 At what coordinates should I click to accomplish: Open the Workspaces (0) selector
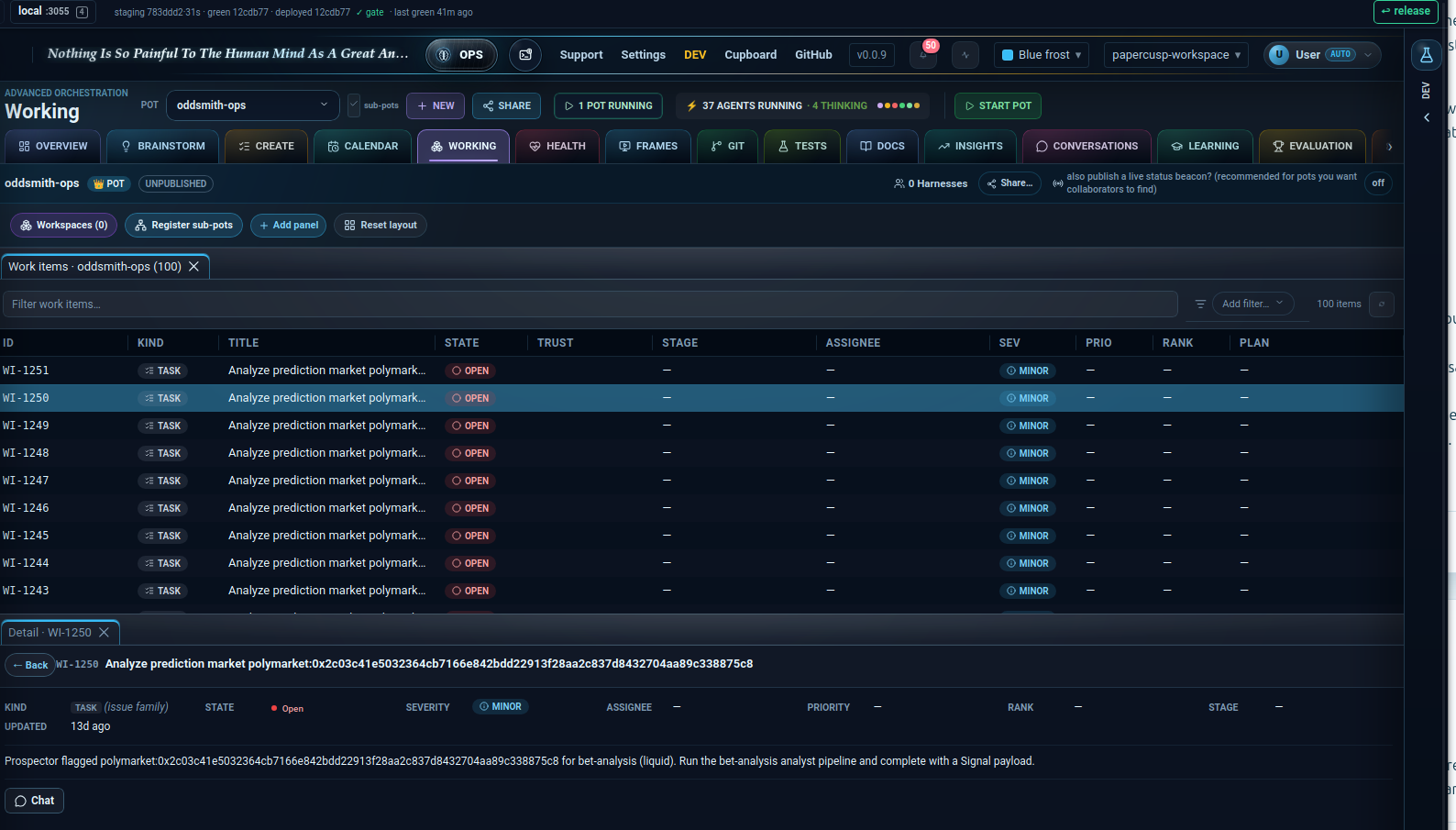pyautogui.click(x=64, y=226)
